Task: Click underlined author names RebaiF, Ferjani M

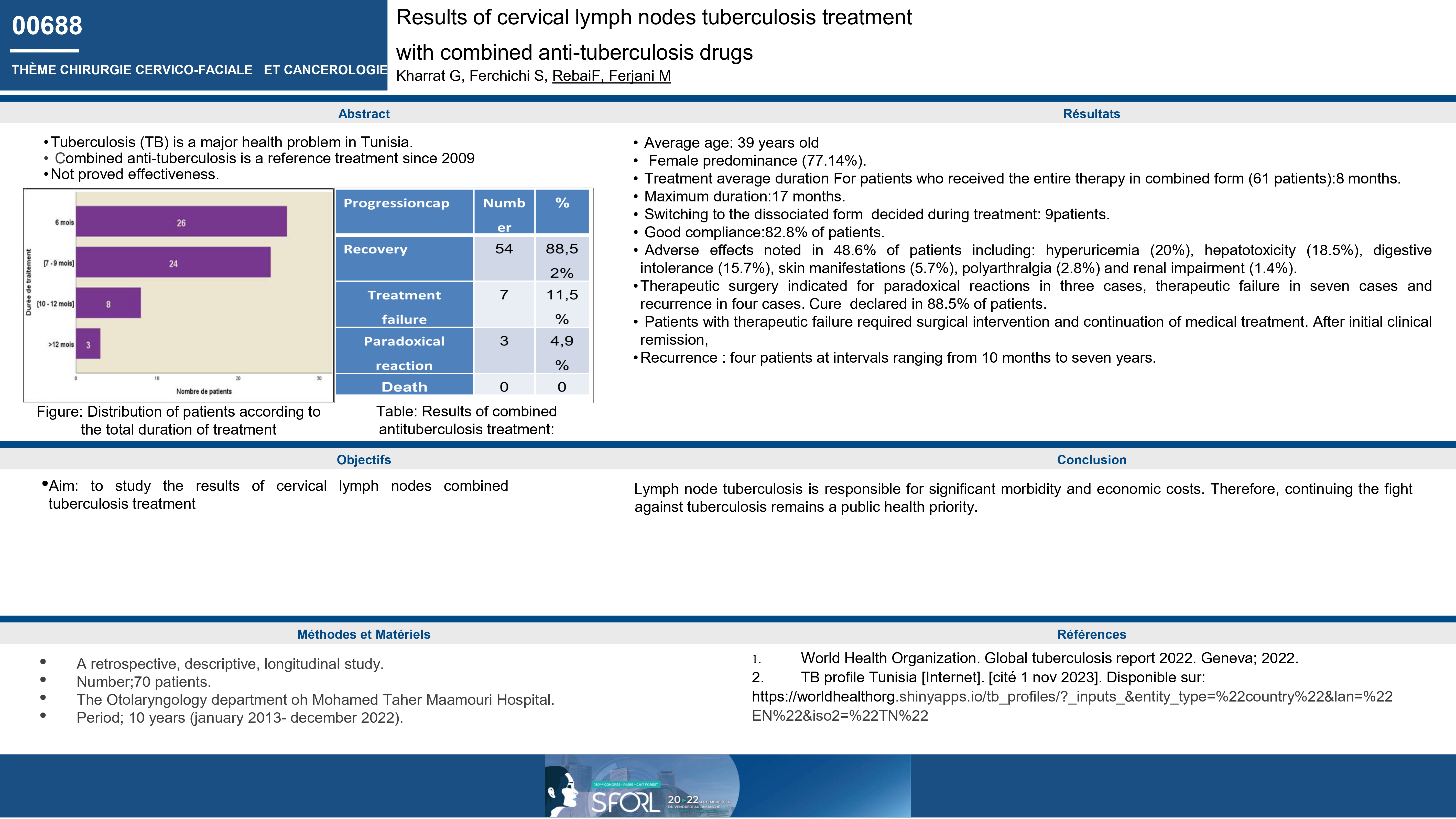Action: pyautogui.click(x=611, y=76)
